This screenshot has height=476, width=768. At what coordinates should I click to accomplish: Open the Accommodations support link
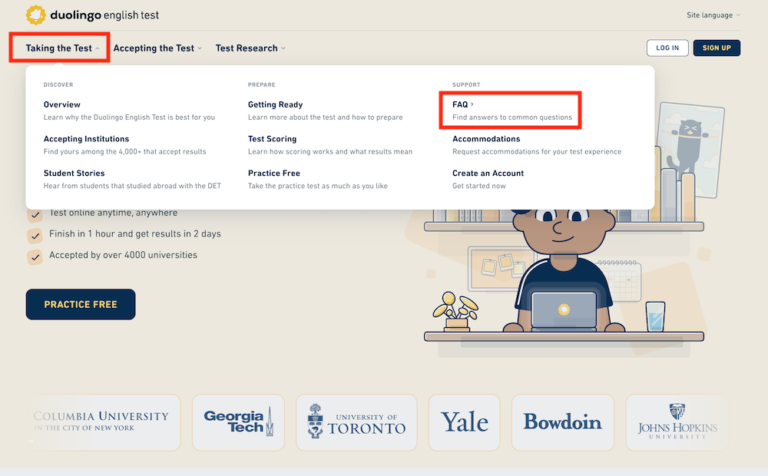coord(486,139)
